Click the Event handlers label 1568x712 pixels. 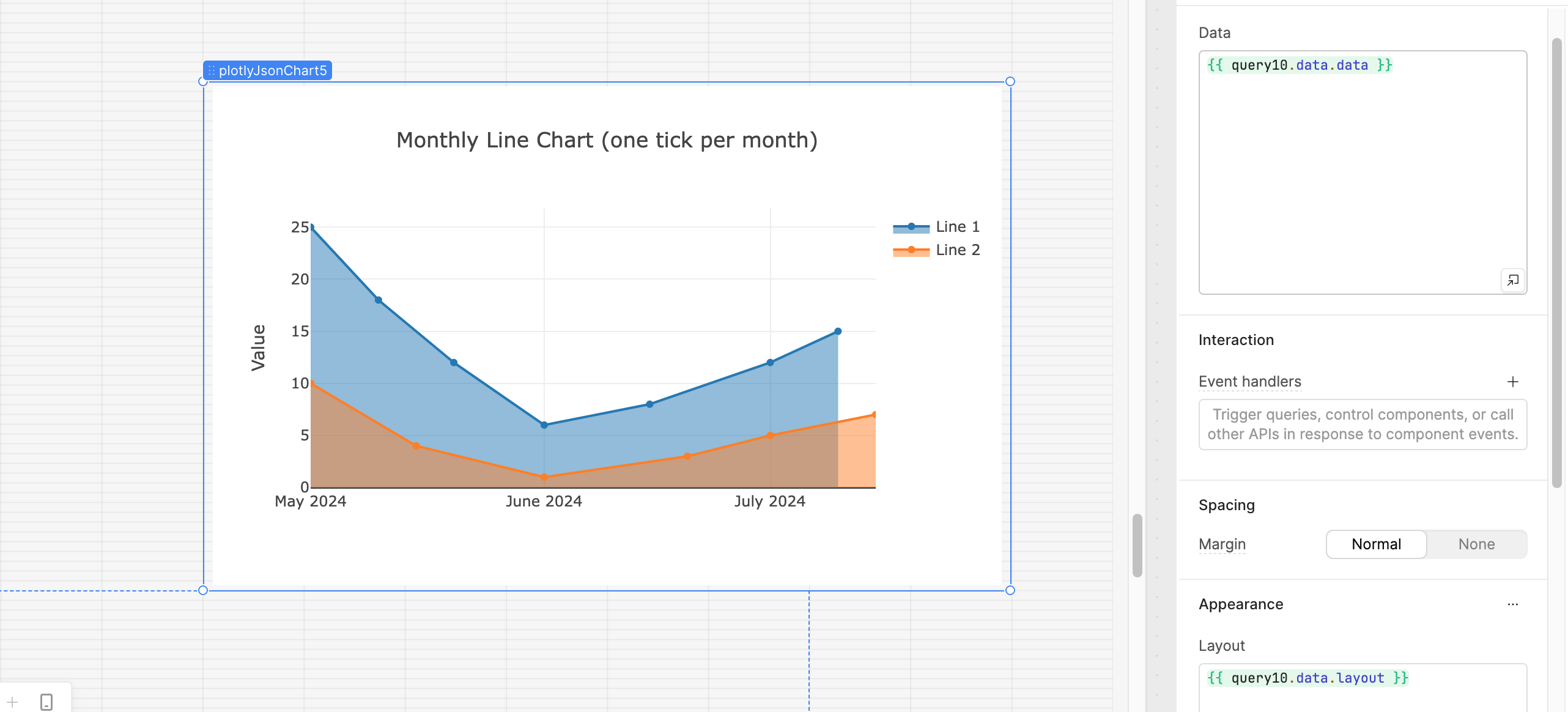(x=1249, y=382)
